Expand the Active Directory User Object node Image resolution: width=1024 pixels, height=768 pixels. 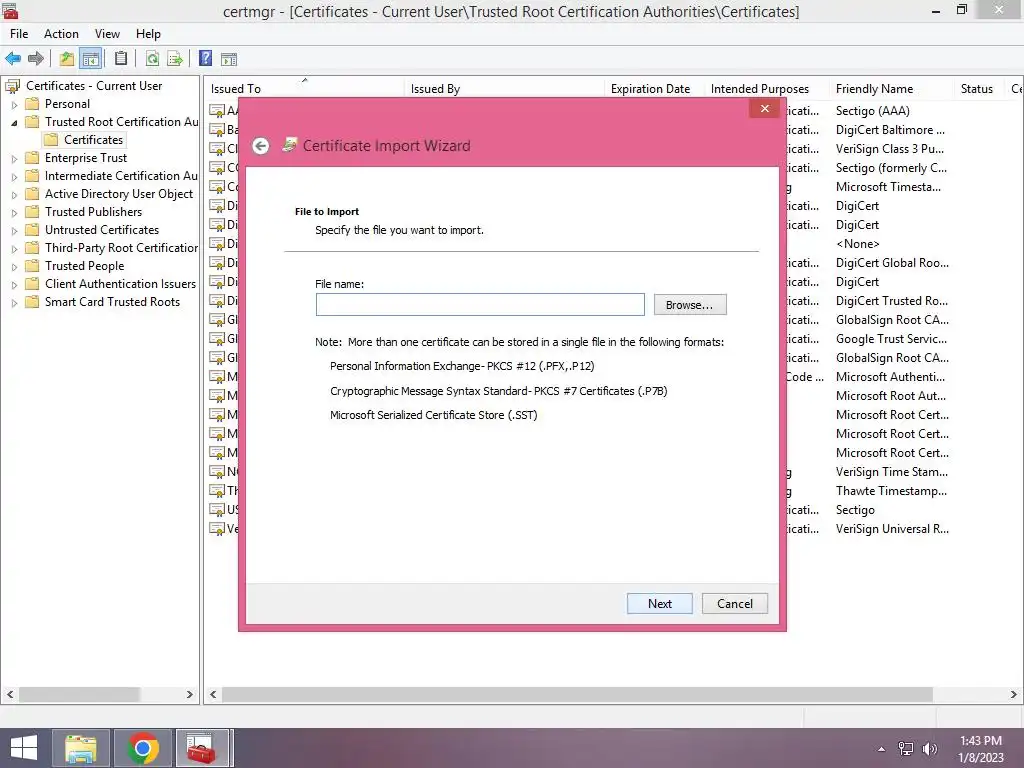(14, 195)
